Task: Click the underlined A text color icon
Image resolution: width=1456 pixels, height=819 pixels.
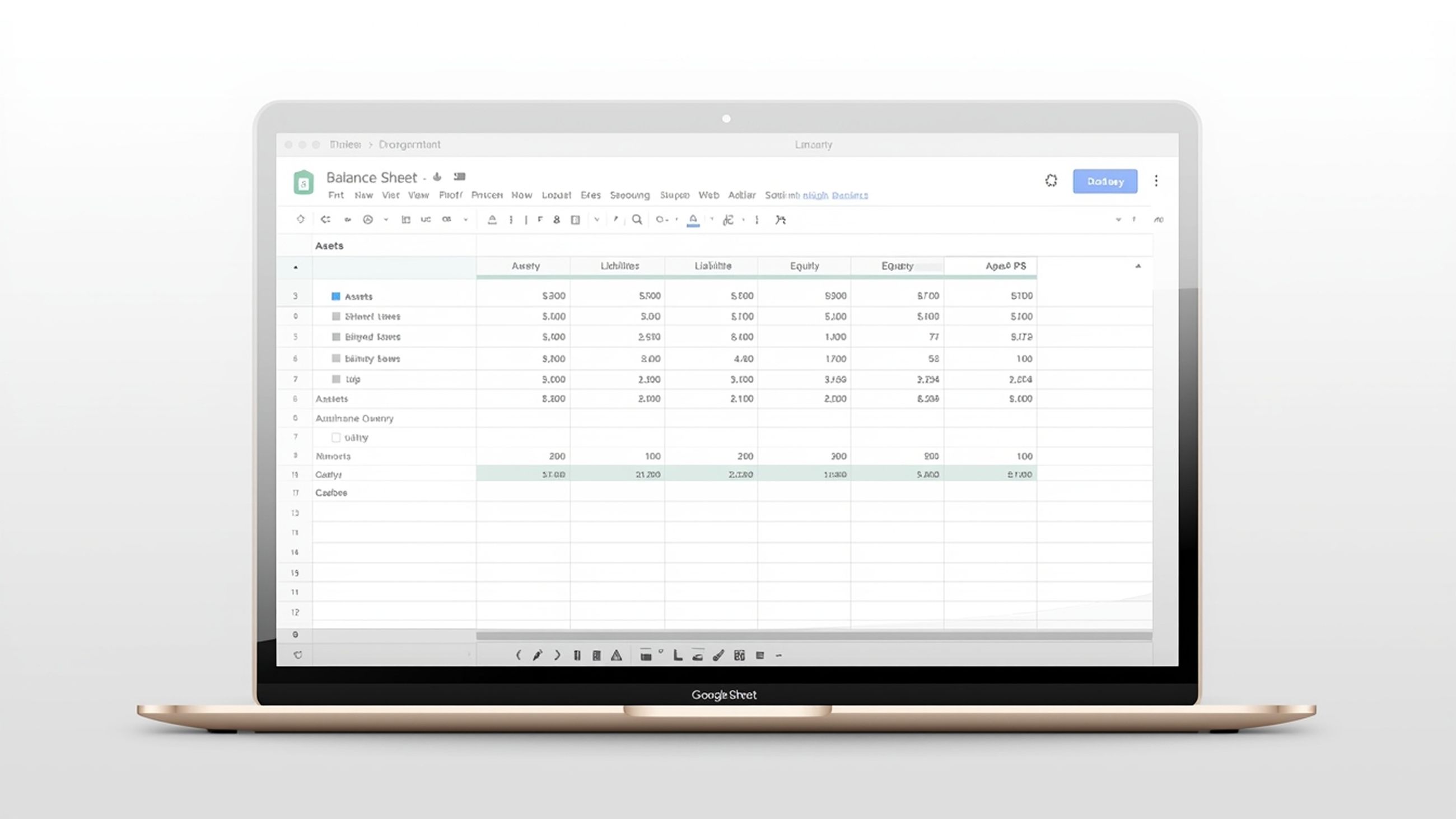Action: pos(693,220)
